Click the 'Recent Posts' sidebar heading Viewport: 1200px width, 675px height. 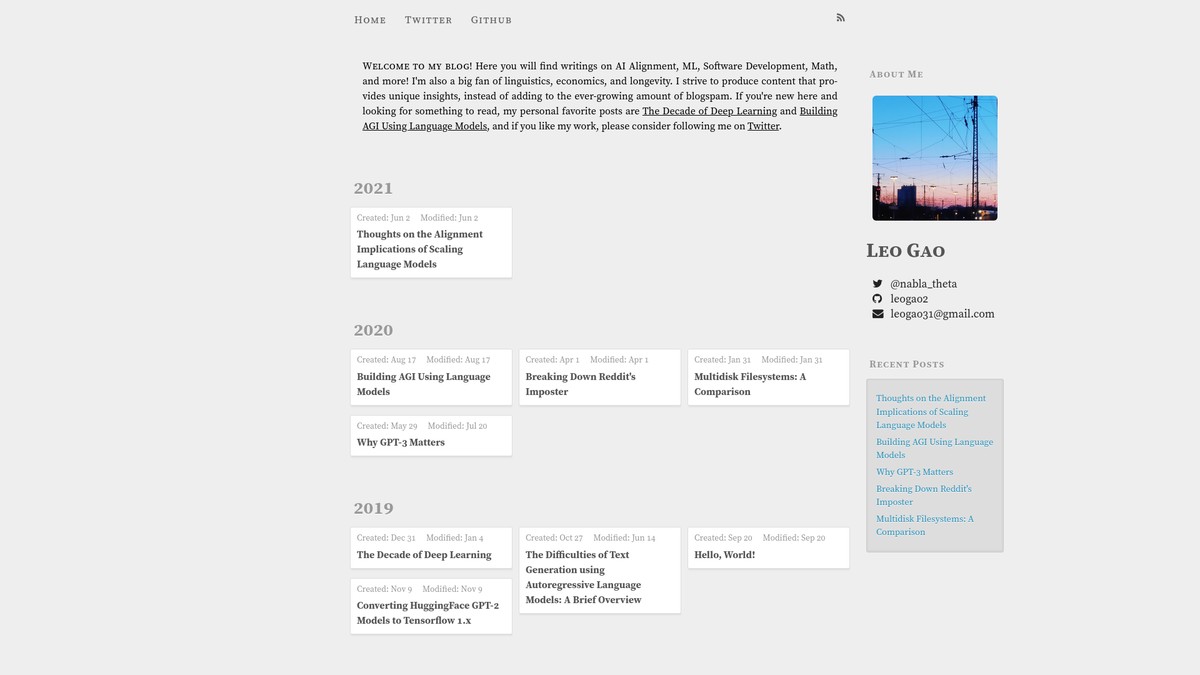(x=907, y=364)
